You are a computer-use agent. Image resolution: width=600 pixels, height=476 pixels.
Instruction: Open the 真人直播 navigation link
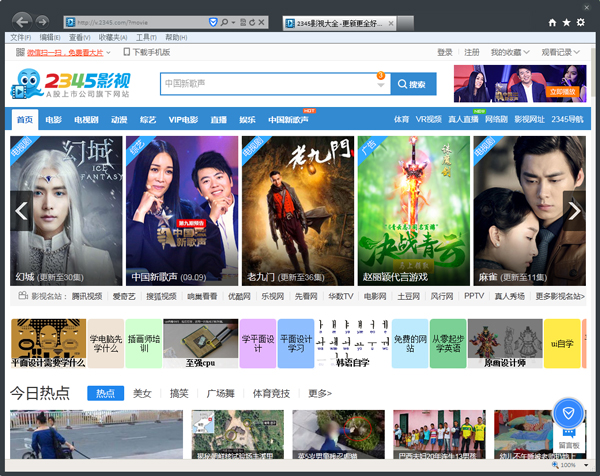[x=463, y=119]
